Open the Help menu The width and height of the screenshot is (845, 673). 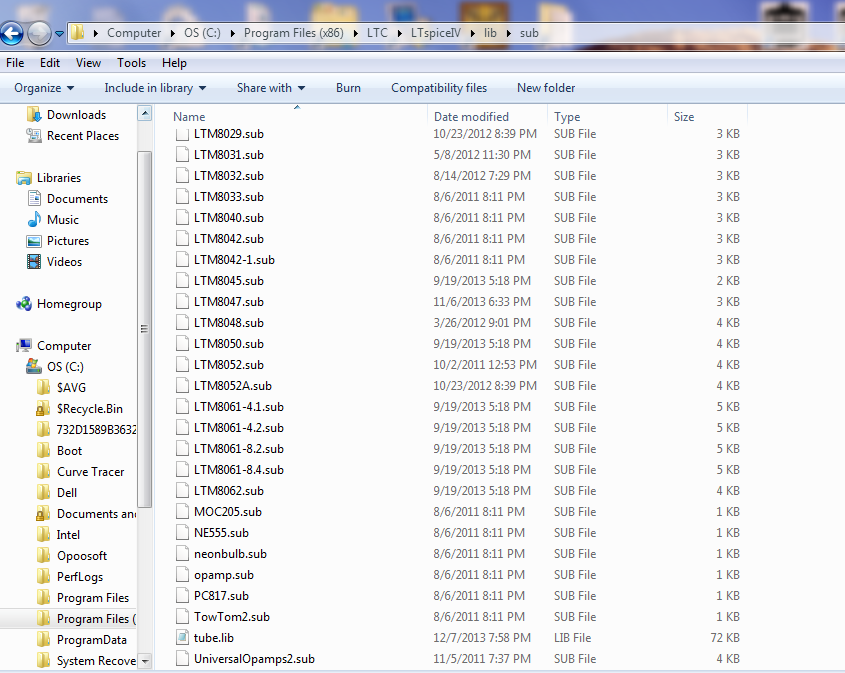tap(174, 63)
